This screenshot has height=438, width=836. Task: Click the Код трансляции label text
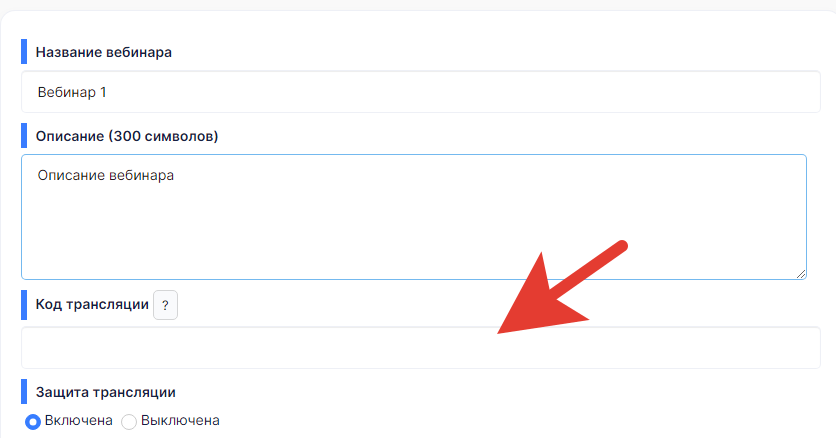click(x=92, y=305)
